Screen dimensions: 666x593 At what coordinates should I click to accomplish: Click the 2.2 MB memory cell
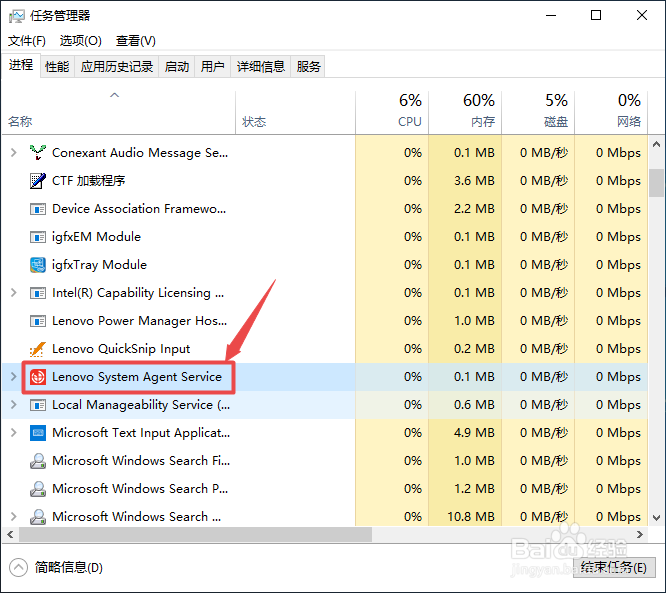(x=466, y=209)
